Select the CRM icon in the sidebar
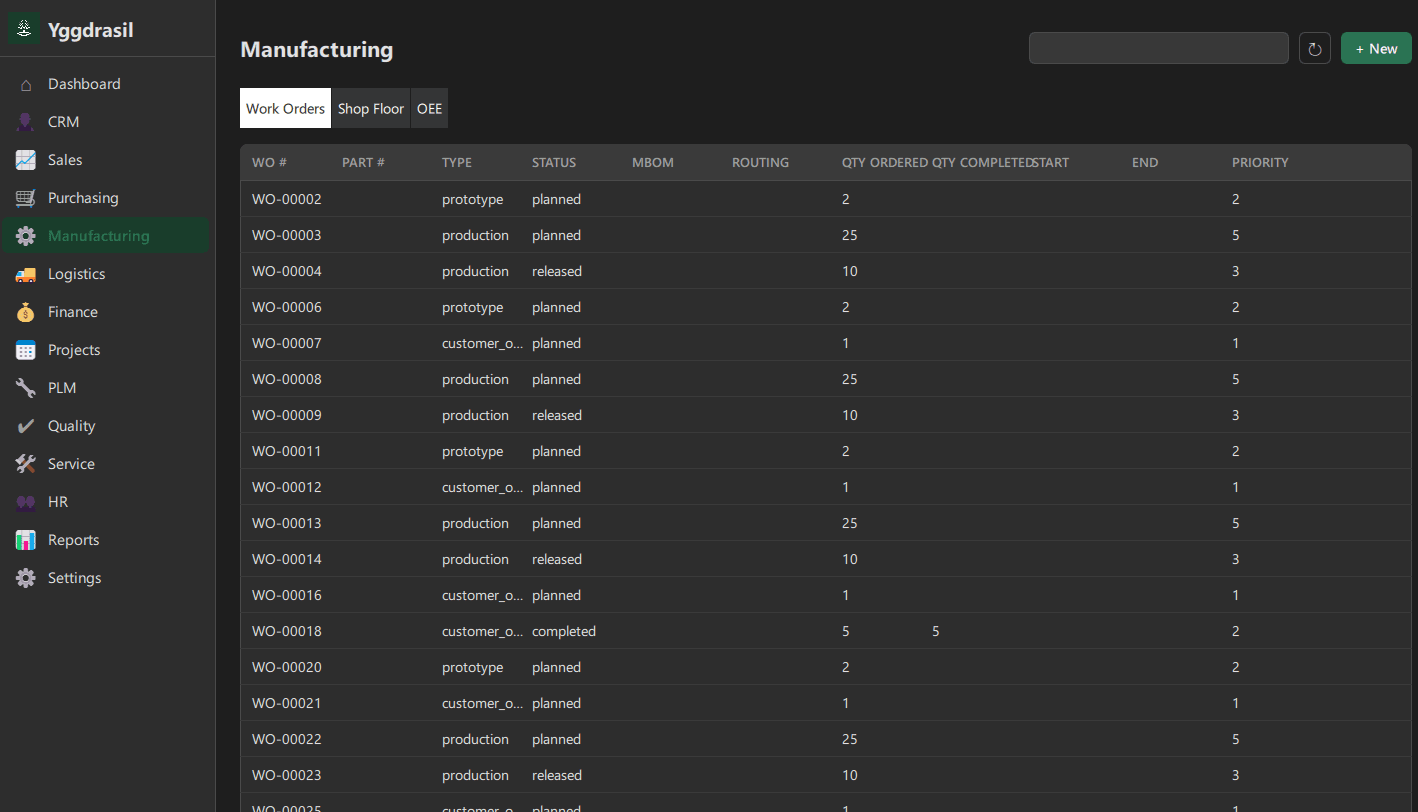Screen dimensions: 1418x812 pos(25,121)
